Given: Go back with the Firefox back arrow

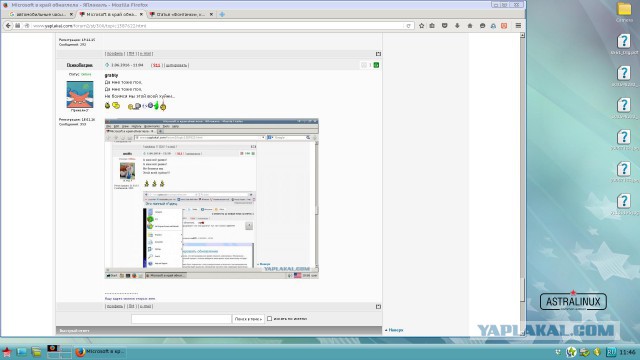Looking at the screenshot, I should pos(8,25).
